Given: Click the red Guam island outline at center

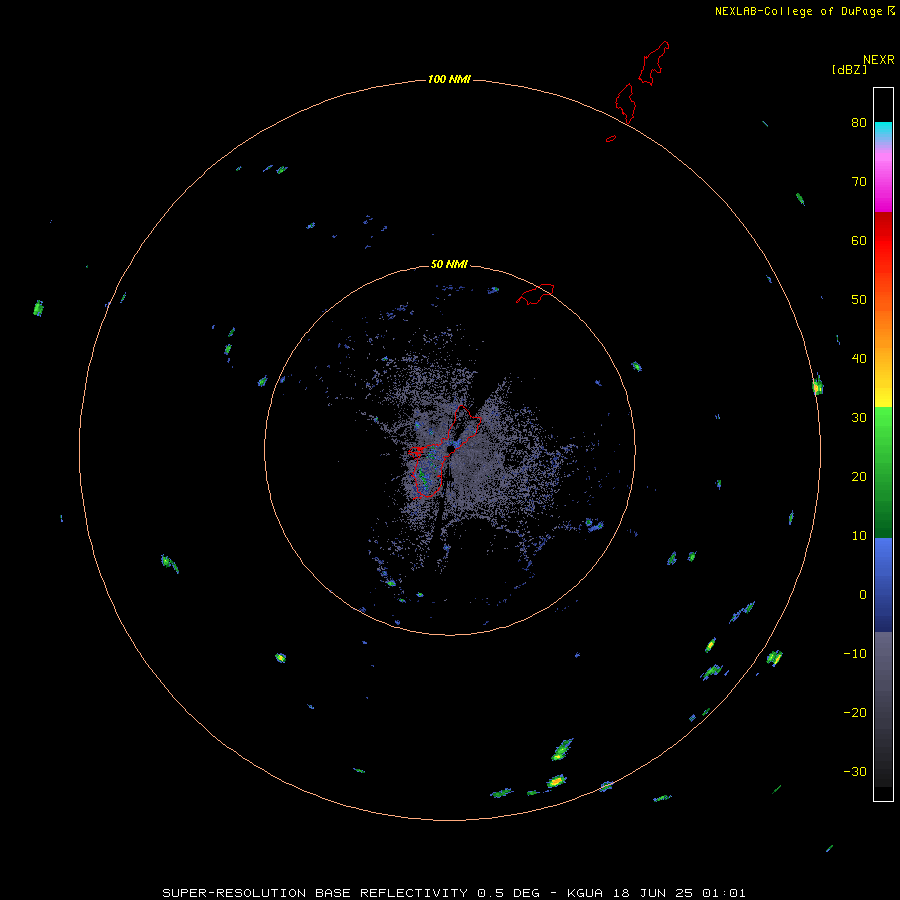Looking at the screenshot, I should tap(444, 451).
